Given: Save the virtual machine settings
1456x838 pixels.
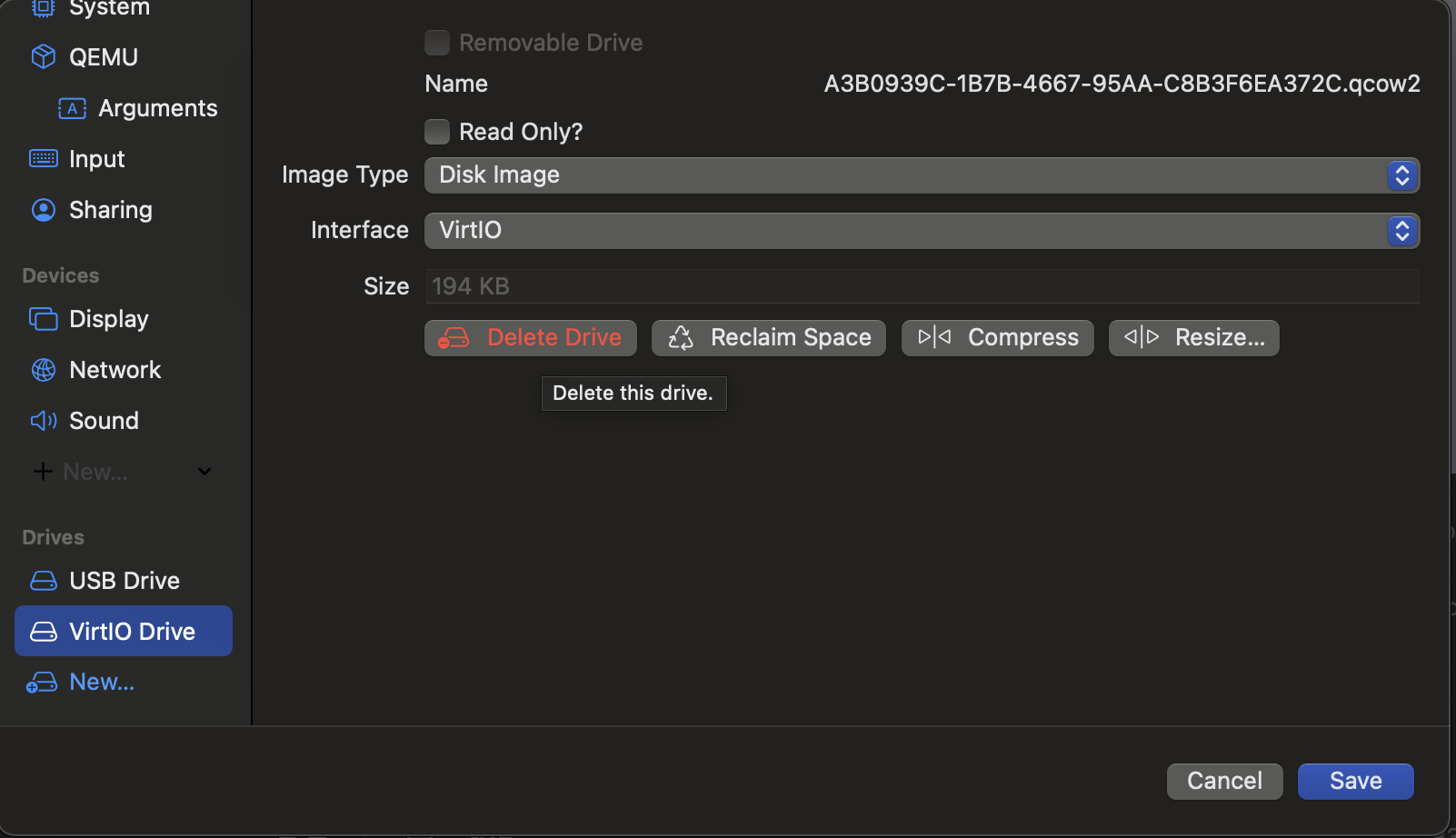Looking at the screenshot, I should pyautogui.click(x=1354, y=782).
